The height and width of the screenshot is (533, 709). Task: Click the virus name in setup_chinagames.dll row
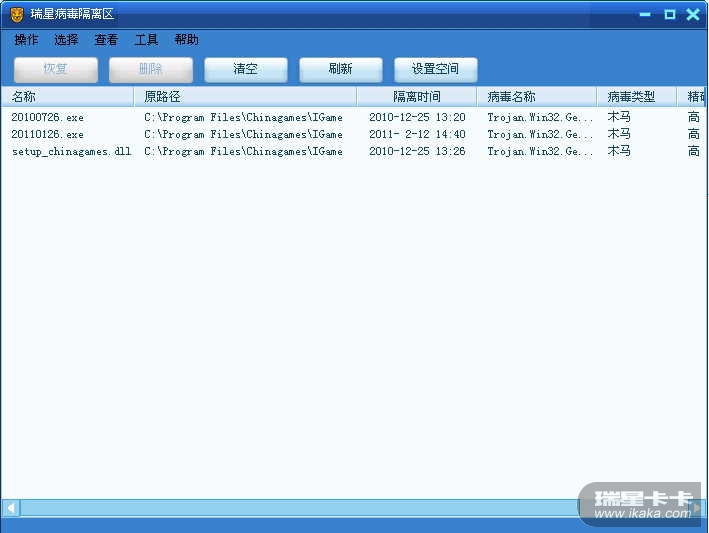point(540,151)
